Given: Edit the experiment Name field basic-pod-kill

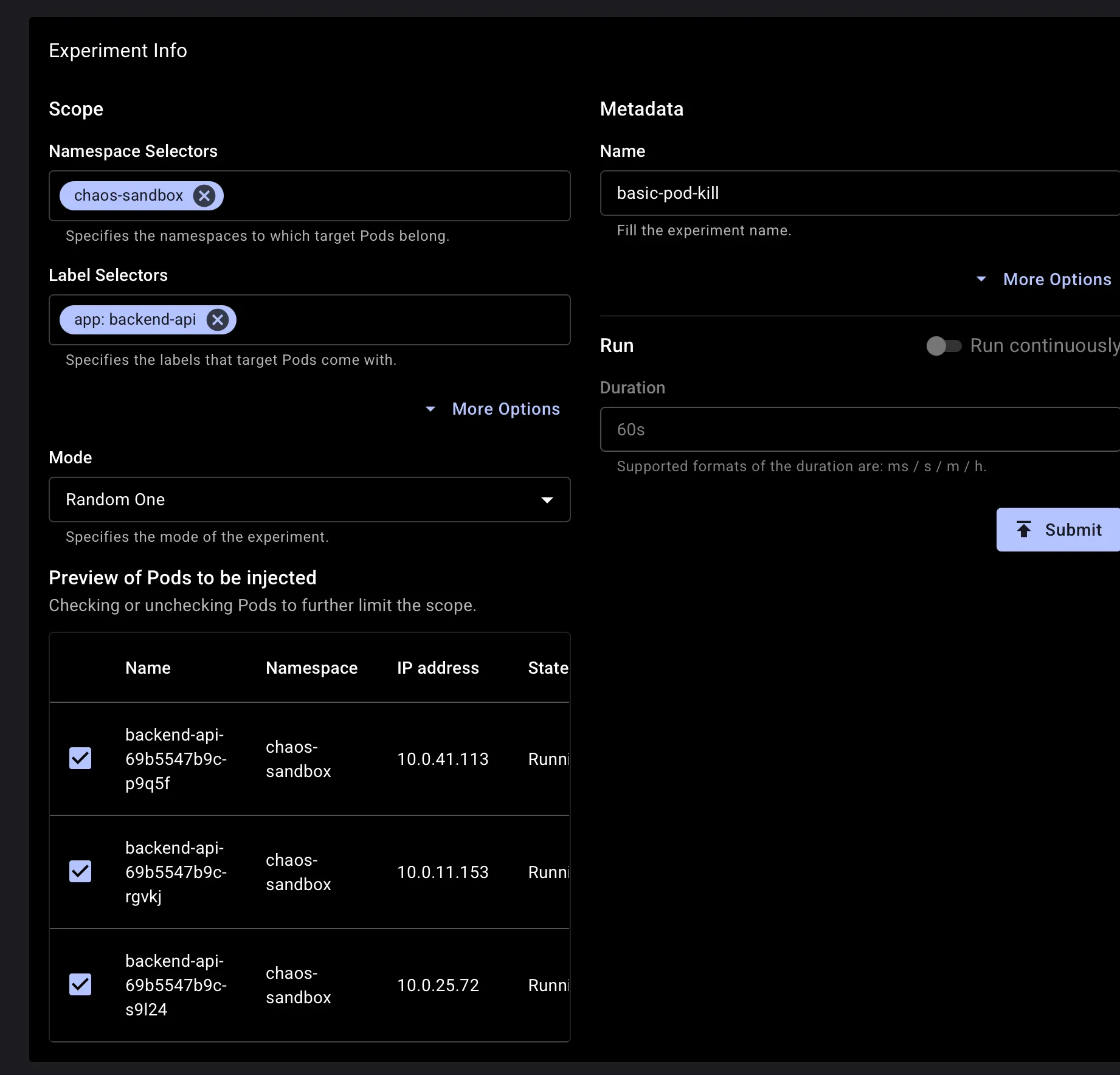Looking at the screenshot, I should [860, 193].
